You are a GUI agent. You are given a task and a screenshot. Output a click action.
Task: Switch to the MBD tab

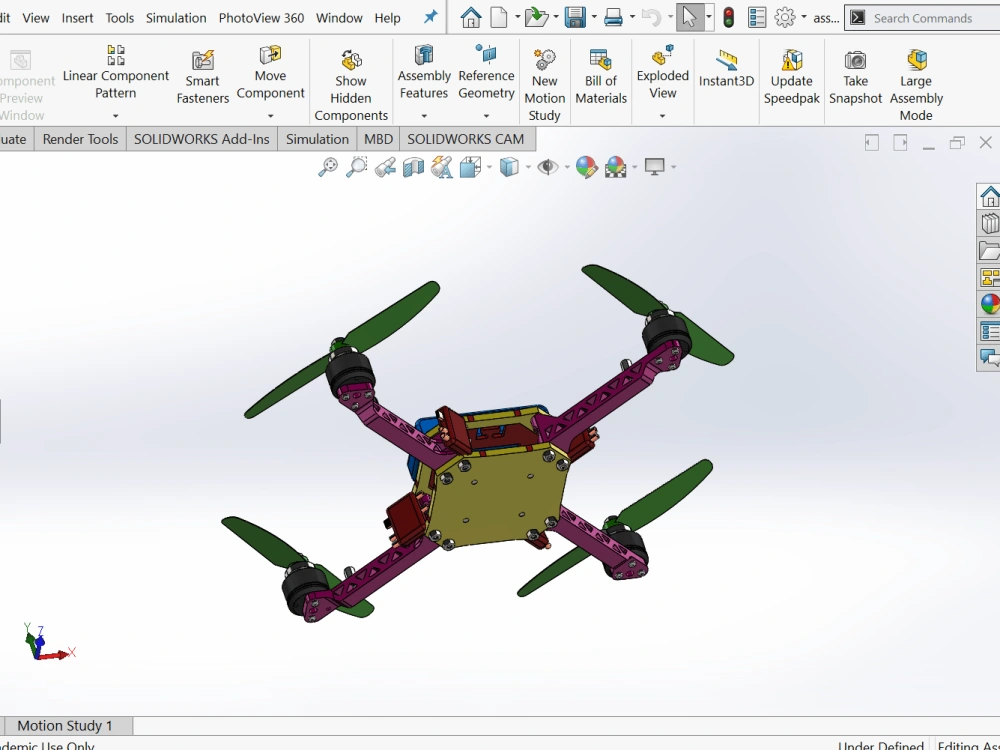(378, 139)
